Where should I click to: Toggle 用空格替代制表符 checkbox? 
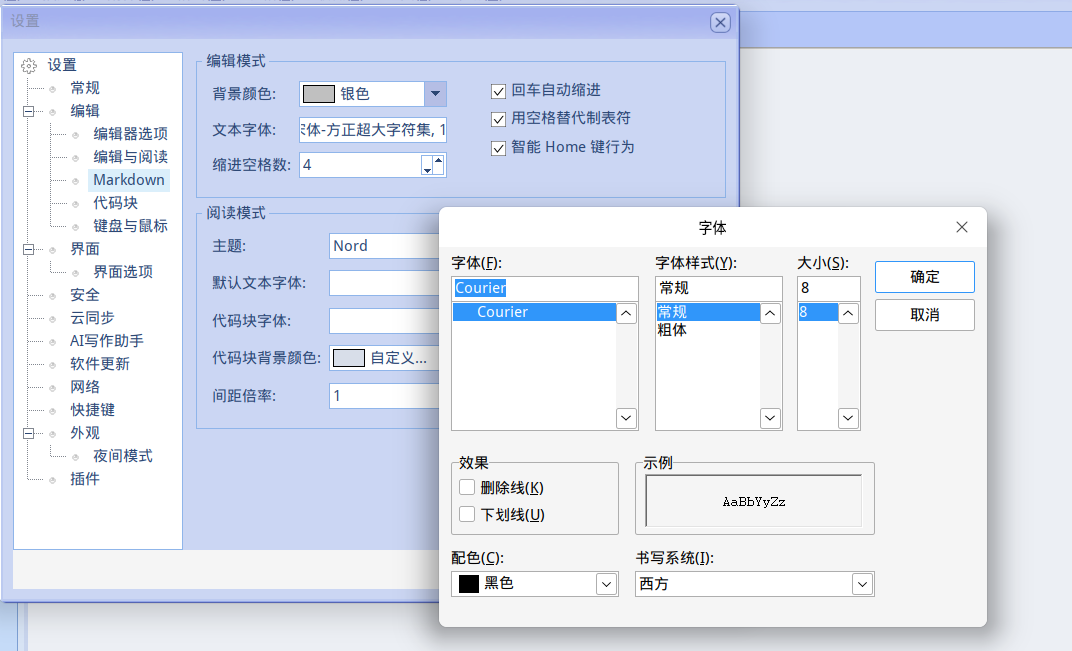[x=498, y=120]
